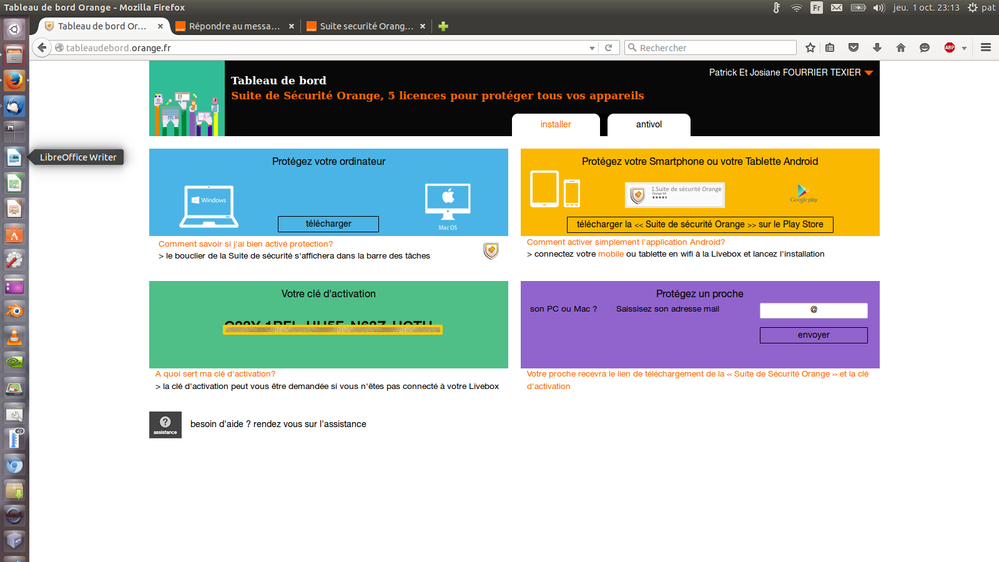This screenshot has width=999, height=562.
Task: Click the télécharger button for computer
Action: (x=328, y=224)
